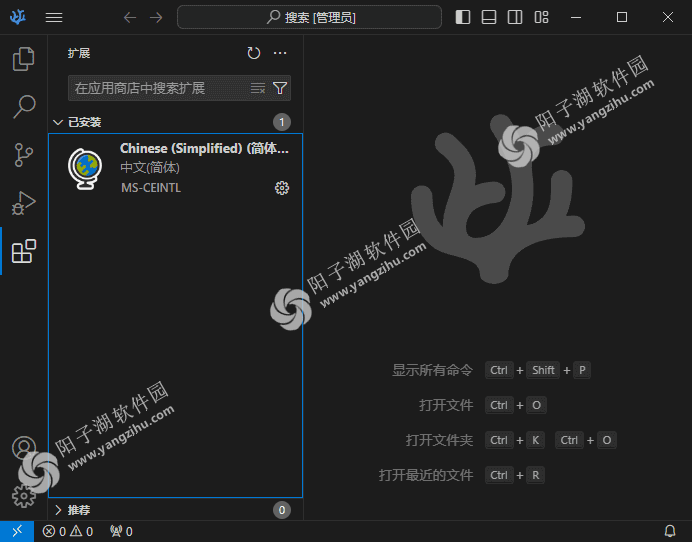Image resolution: width=692 pixels, height=542 pixels.
Task: Close the editor window
Action: (x=668, y=17)
